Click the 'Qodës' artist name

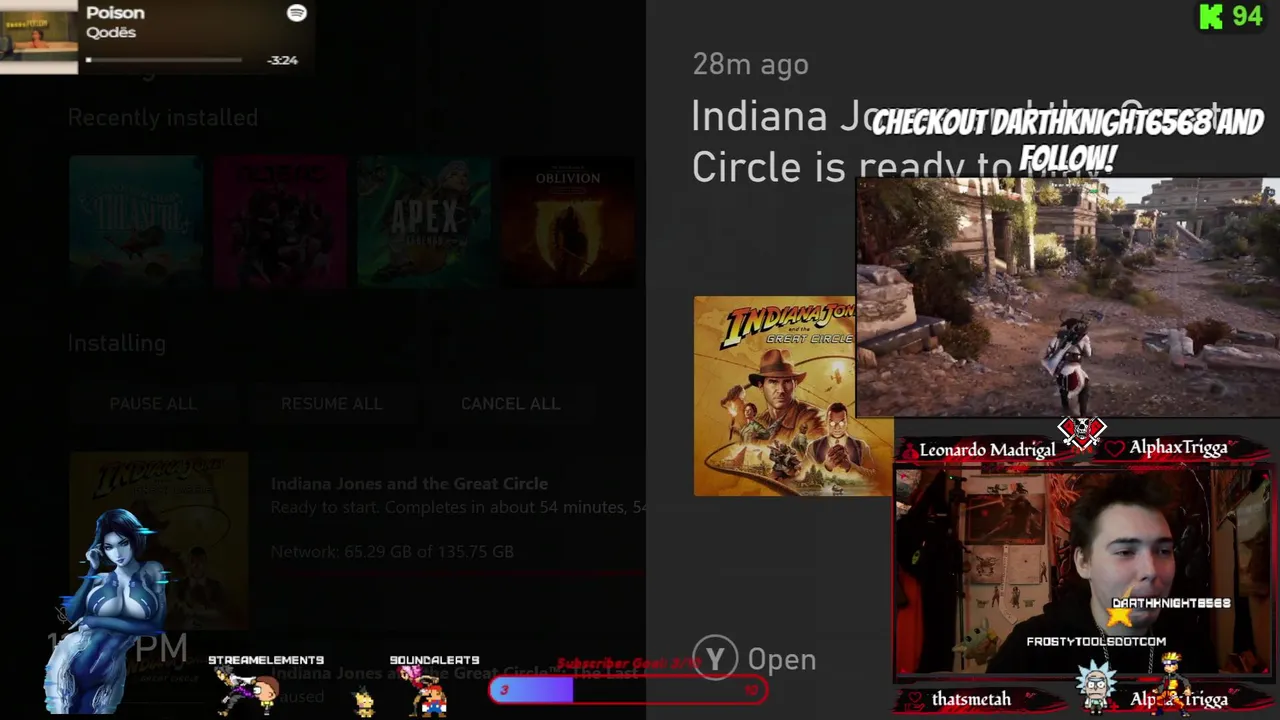(x=111, y=33)
